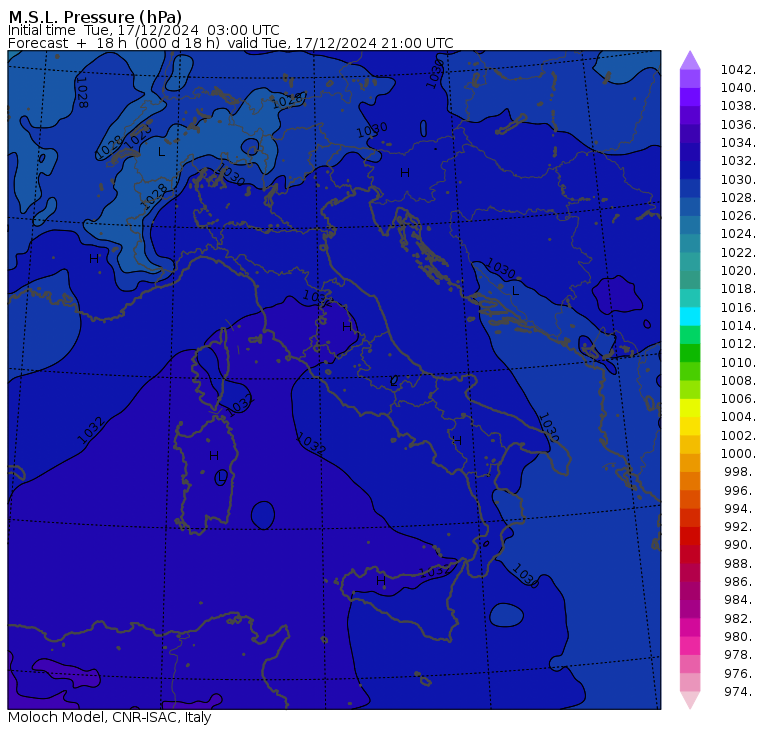The height and width of the screenshot is (731, 760).
Task: Click the '1030' contour label southeast of Sicily
Action: coord(525,576)
